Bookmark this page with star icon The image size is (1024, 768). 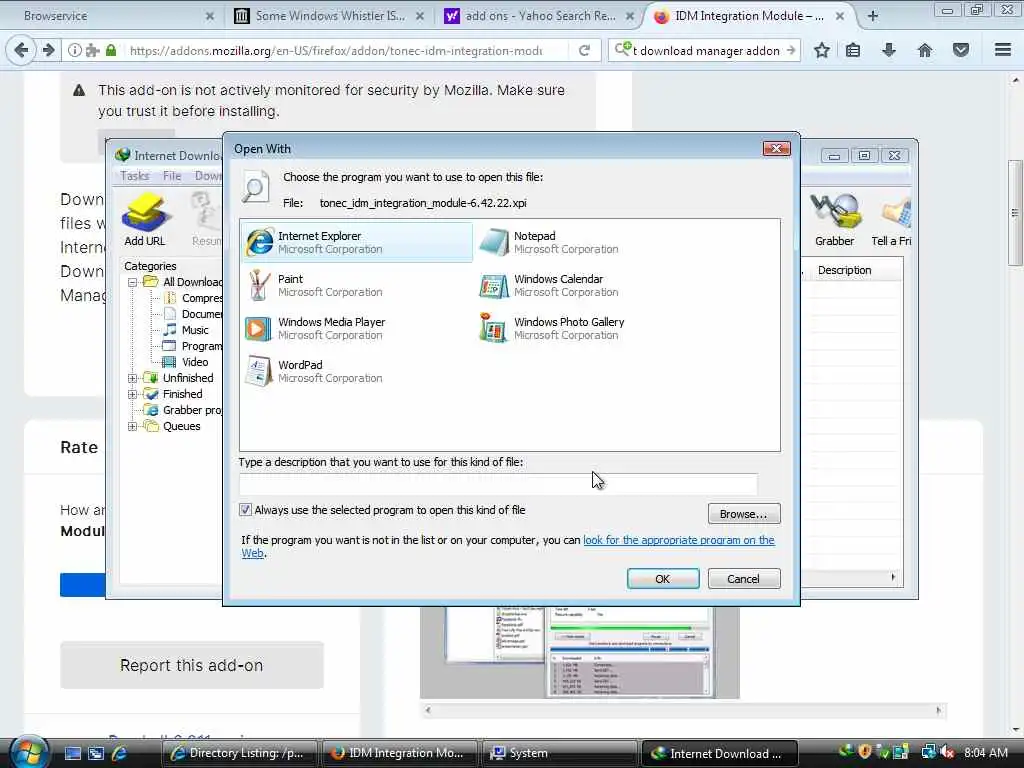tap(822, 50)
